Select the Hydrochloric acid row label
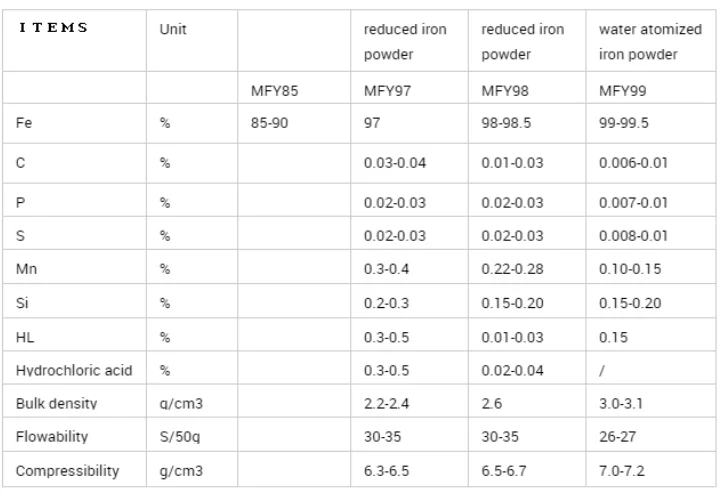Viewport: 723px width, 503px height. [x=74, y=370]
